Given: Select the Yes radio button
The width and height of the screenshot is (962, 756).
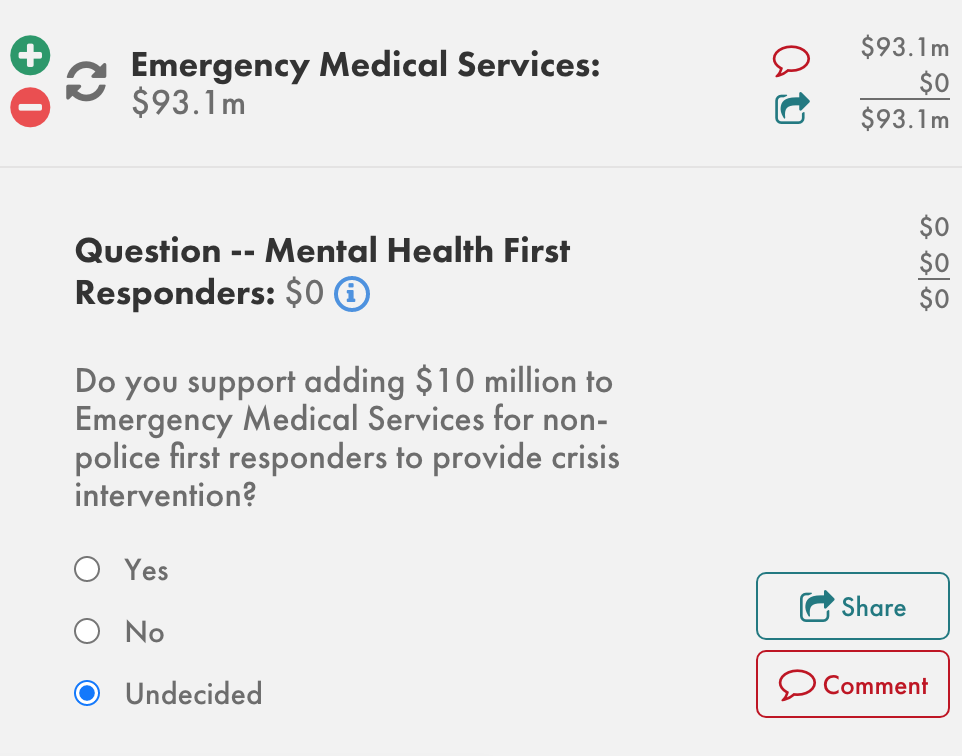Looking at the screenshot, I should (x=87, y=569).
